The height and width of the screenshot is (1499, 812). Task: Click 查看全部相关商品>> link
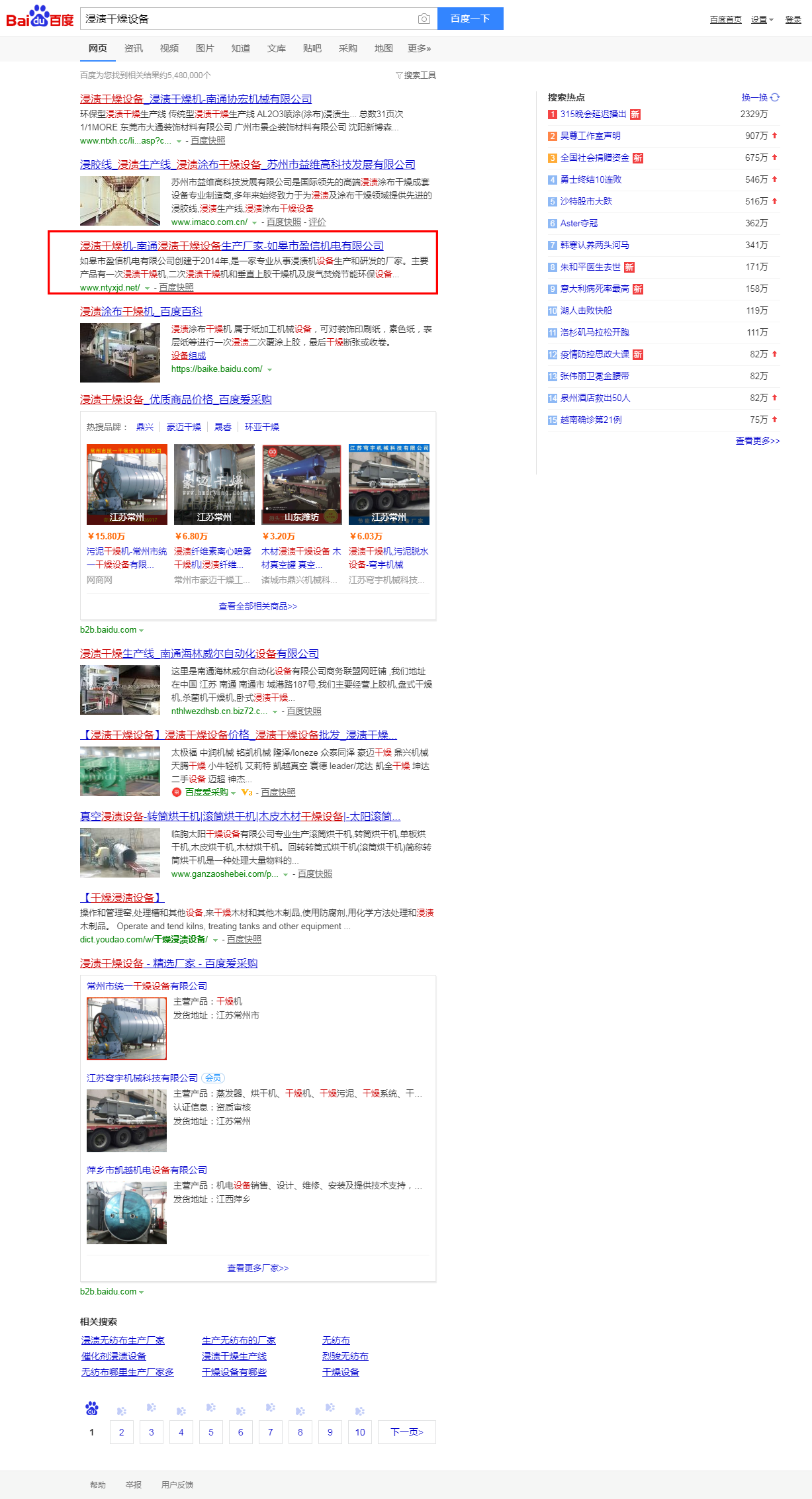tap(258, 606)
